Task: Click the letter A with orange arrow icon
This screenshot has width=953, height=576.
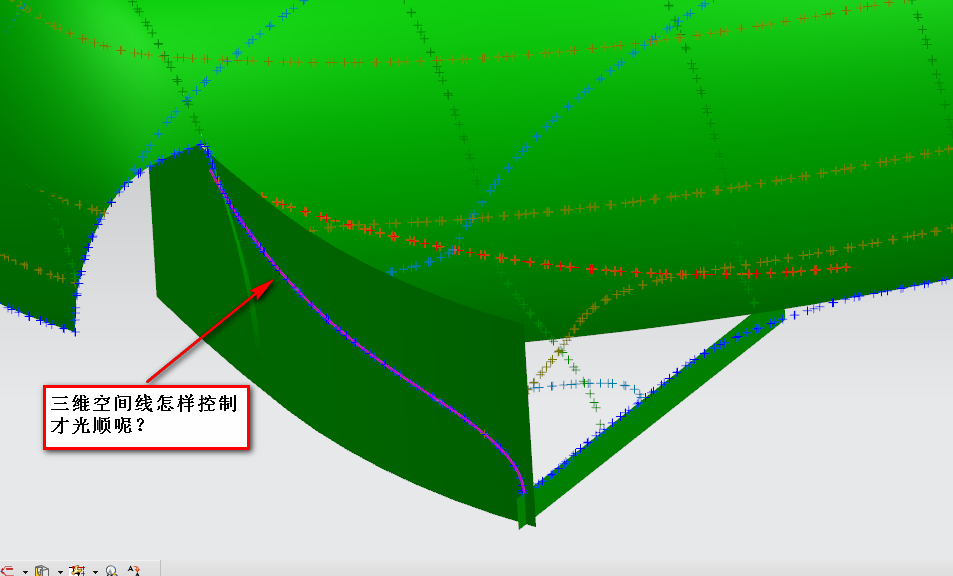Action: pos(135,571)
